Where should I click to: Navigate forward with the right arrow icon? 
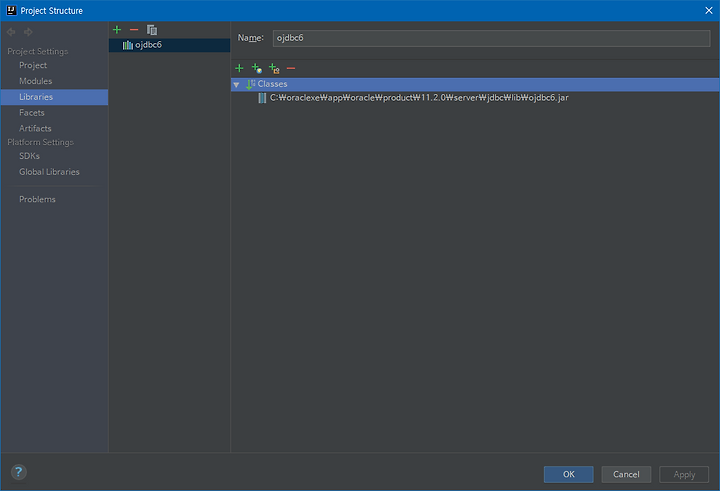28,32
